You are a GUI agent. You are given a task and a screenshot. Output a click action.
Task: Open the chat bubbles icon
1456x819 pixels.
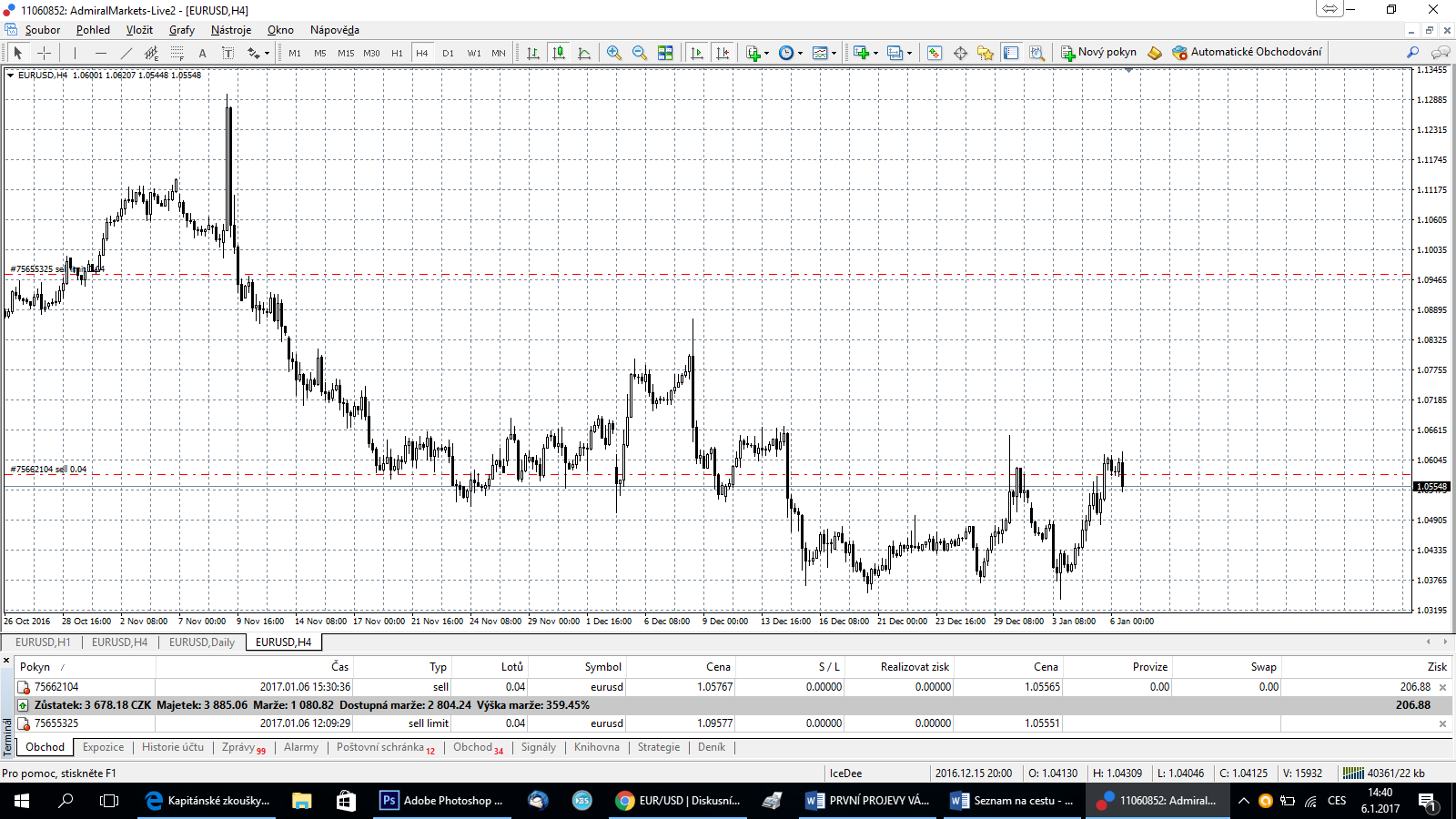pos(1440,53)
